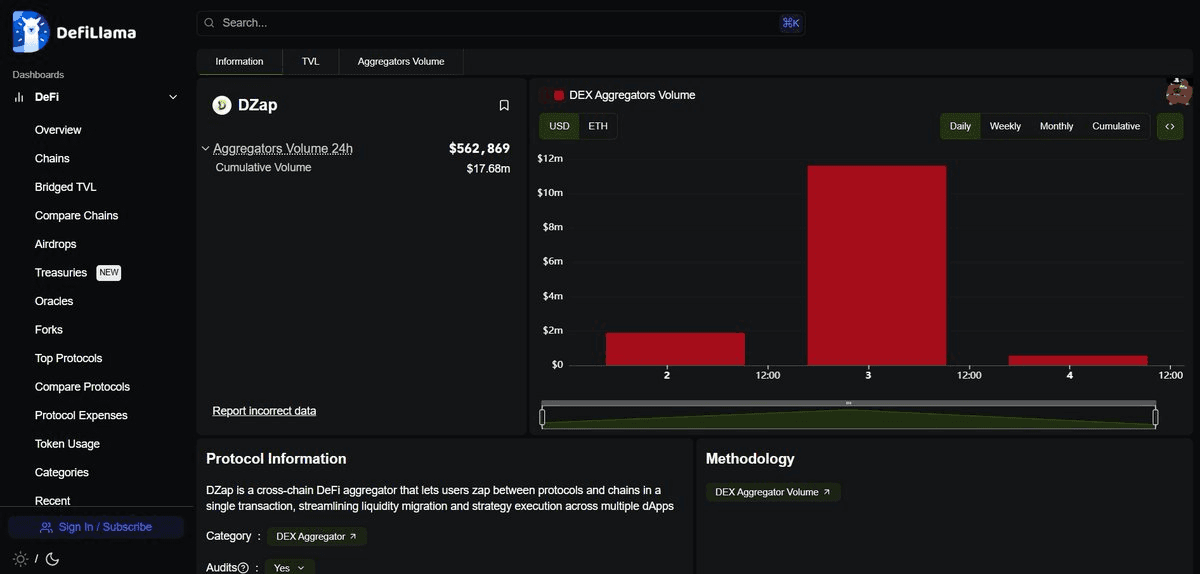Select the Monthly interval
Image resolution: width=1200 pixels, height=574 pixels.
click(x=1056, y=126)
